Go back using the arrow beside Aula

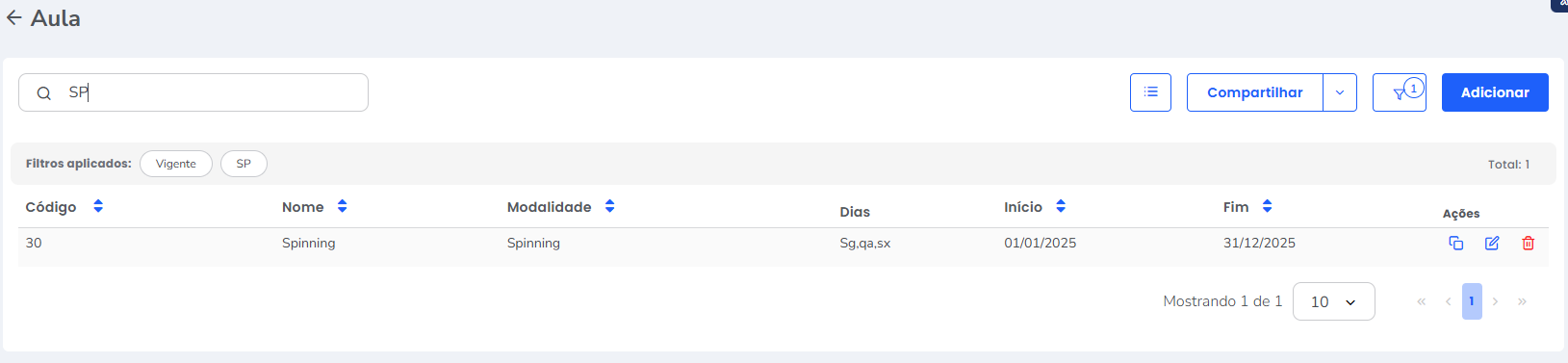coord(14,18)
